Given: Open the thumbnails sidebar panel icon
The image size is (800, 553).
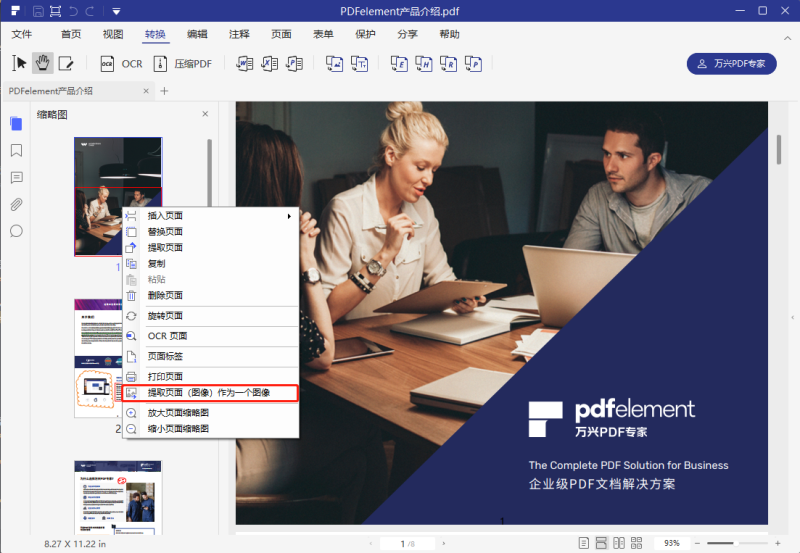Looking at the screenshot, I should 16,123.
